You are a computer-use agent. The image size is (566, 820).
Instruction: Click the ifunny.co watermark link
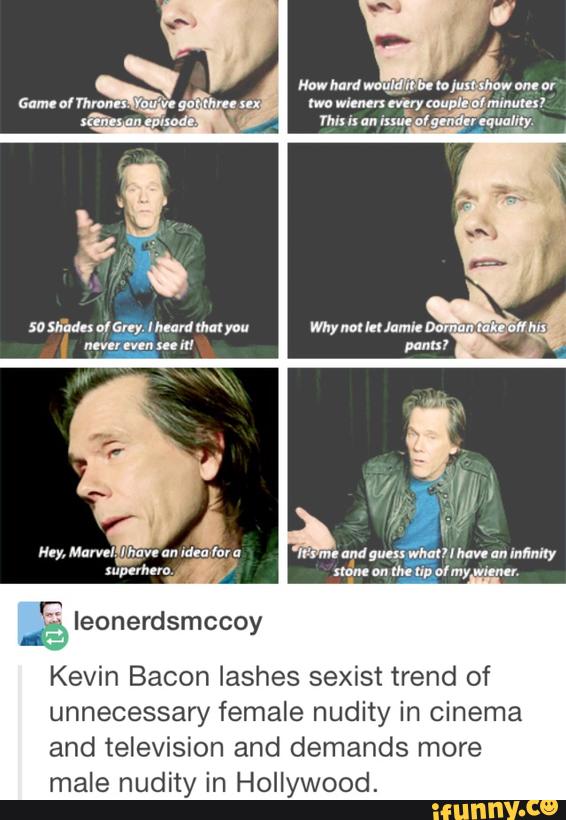(494, 809)
